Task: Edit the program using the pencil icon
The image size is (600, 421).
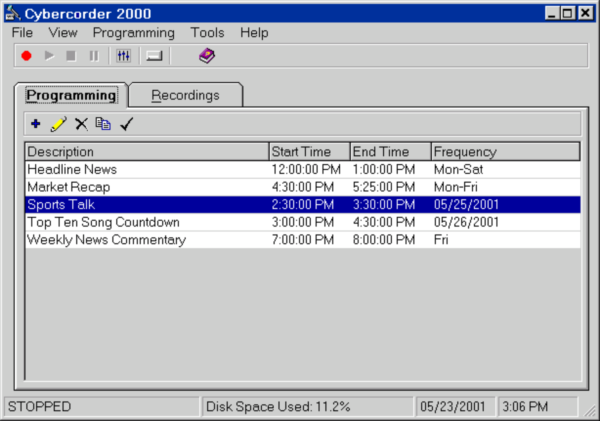Action: pyautogui.click(x=58, y=124)
